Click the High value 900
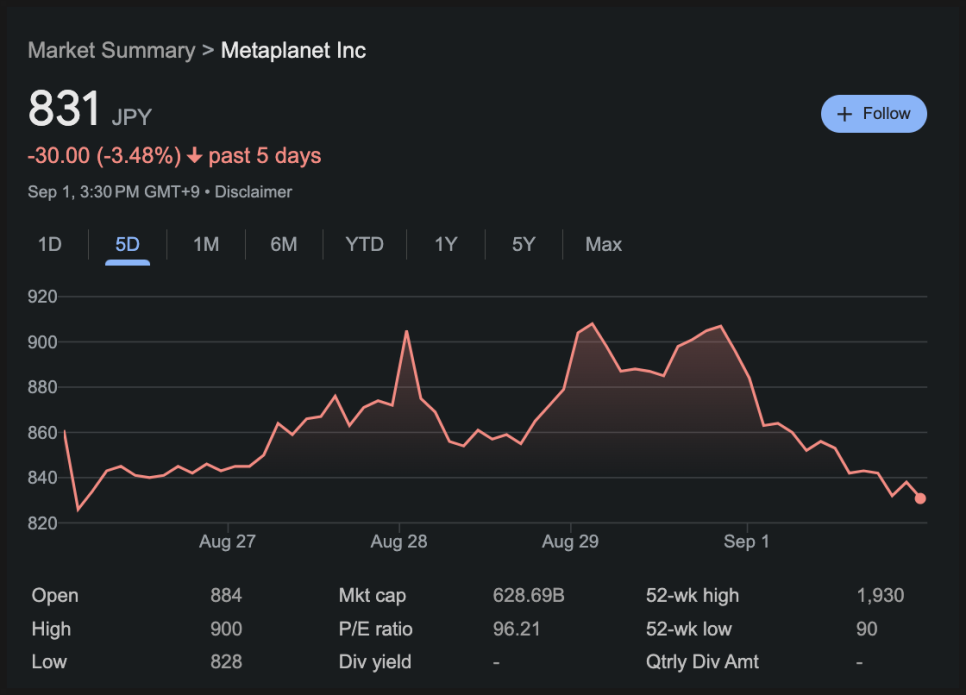 [226, 629]
